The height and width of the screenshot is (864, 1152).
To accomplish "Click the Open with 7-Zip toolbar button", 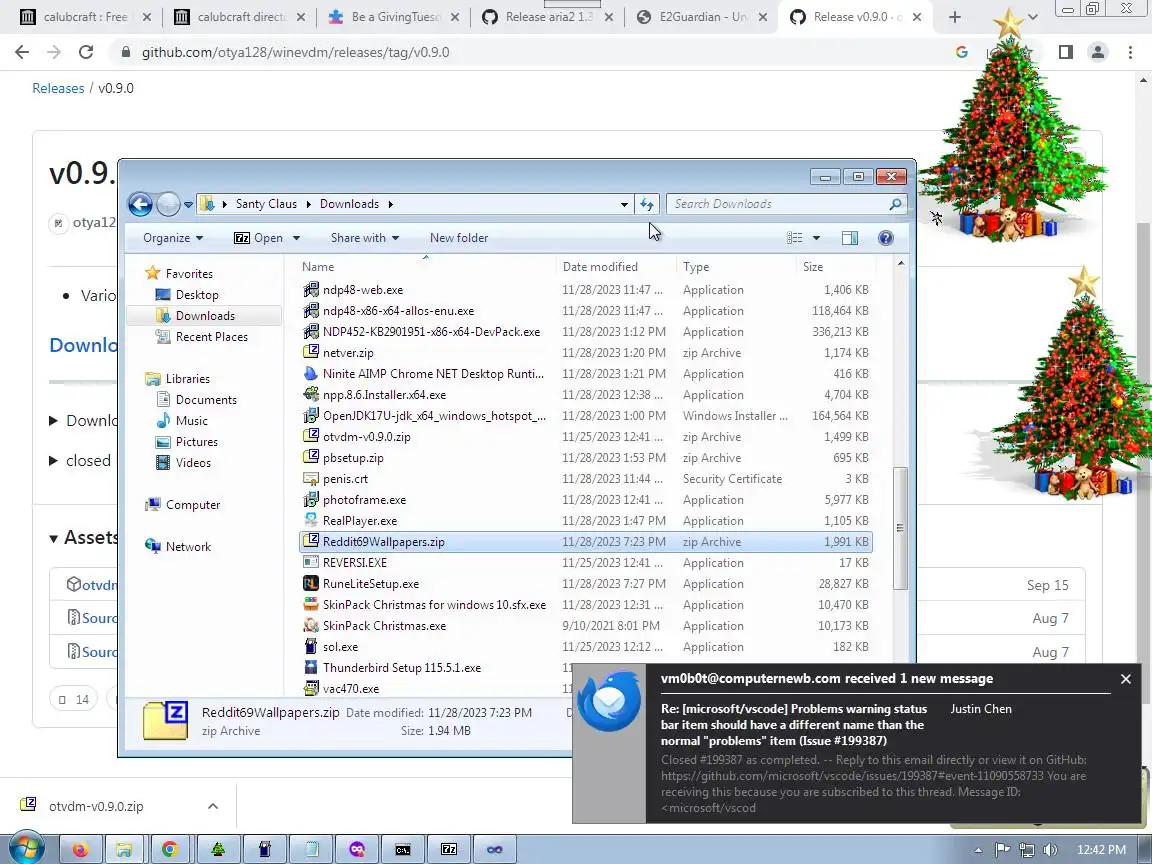I will (258, 238).
